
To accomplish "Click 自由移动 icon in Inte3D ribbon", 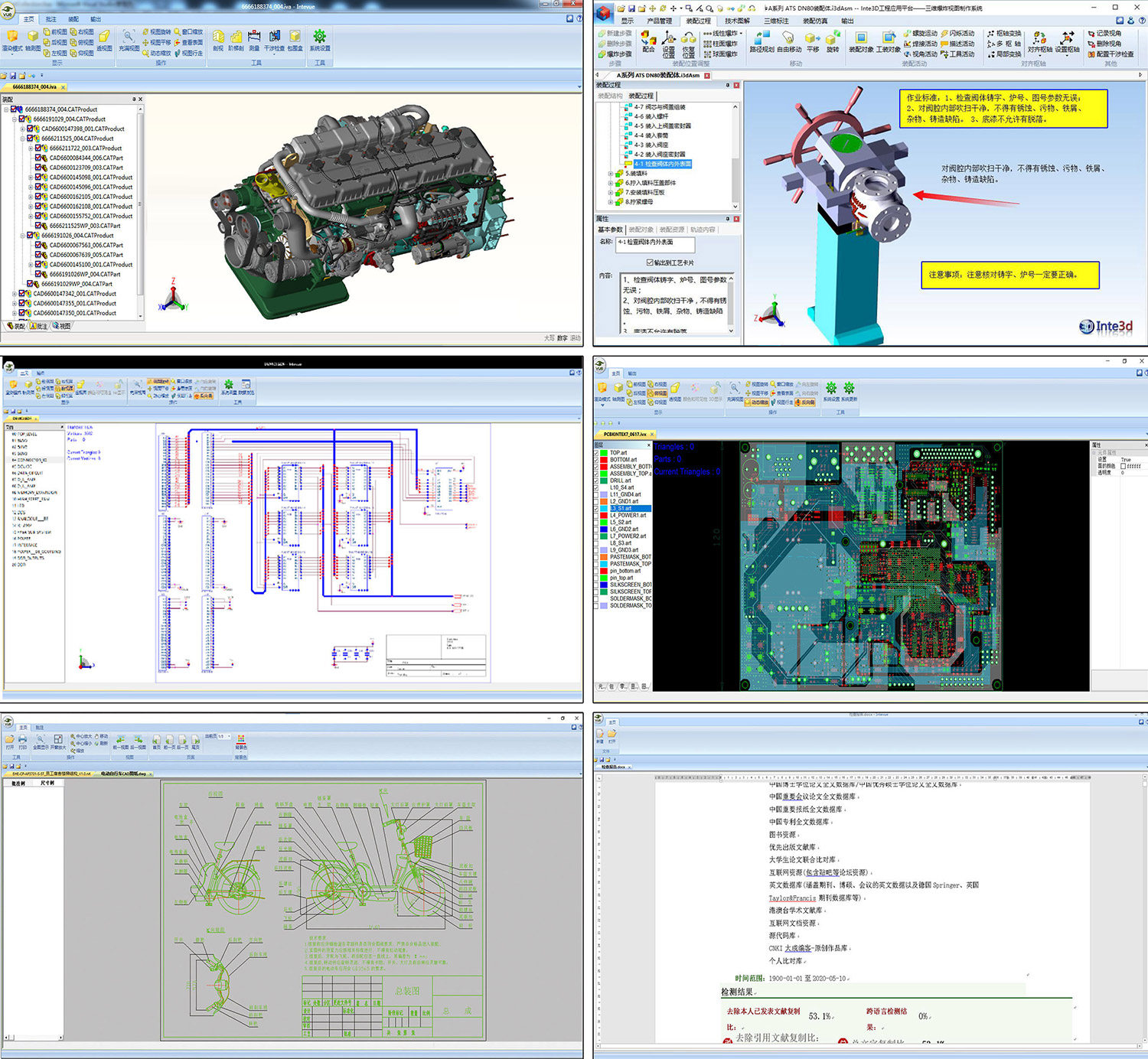I will coord(789,37).
